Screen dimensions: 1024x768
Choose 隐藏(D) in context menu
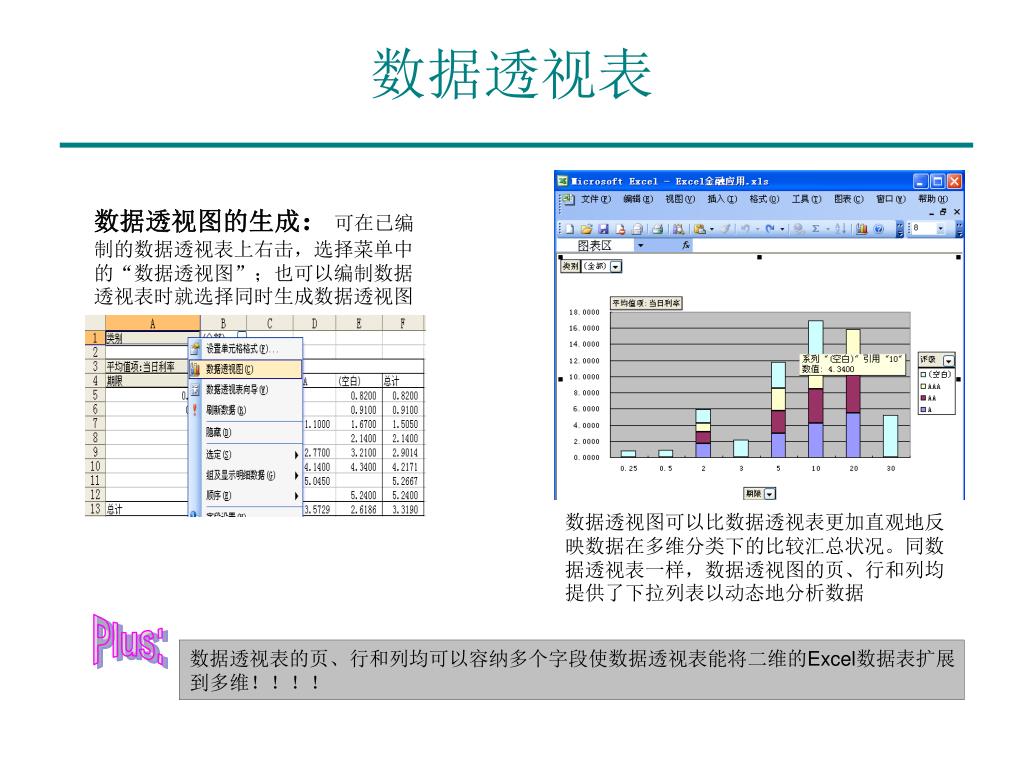pos(246,432)
